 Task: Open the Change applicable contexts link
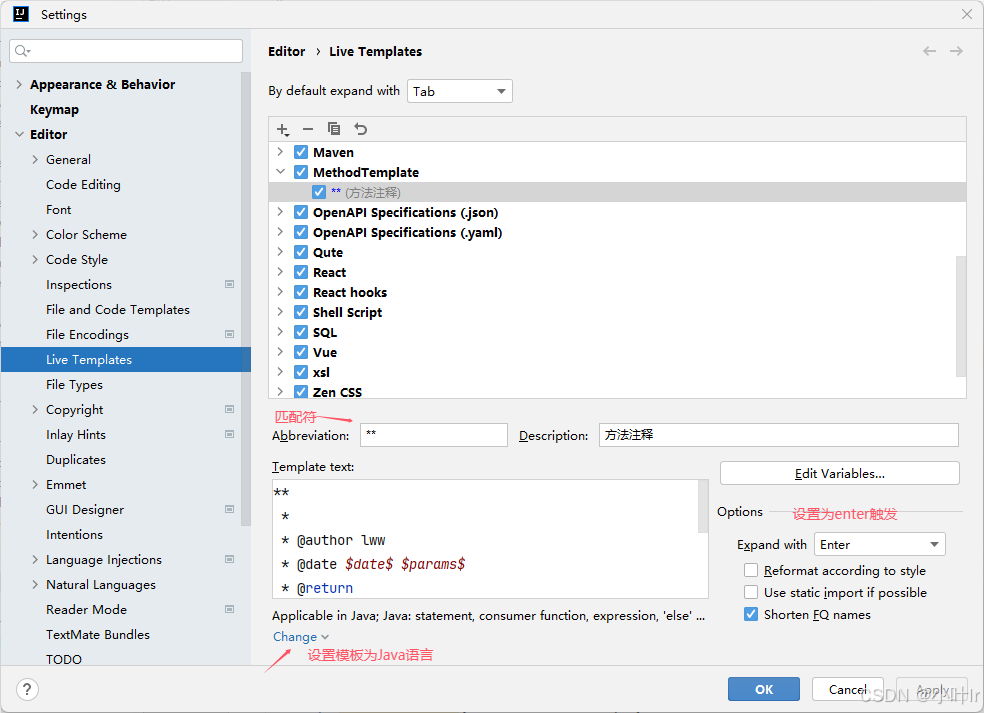point(301,636)
